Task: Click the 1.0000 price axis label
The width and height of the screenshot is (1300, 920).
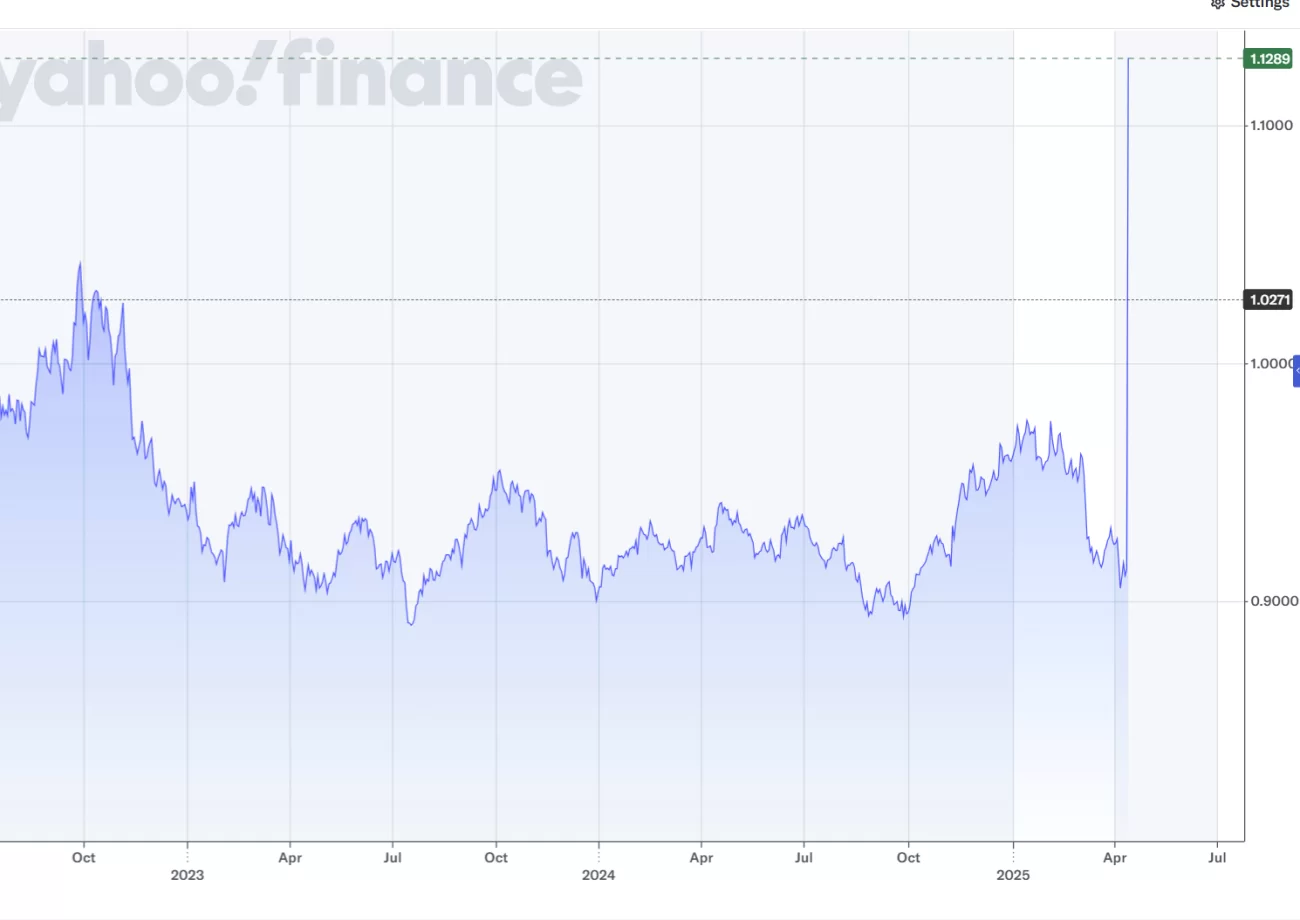Action: [1270, 363]
